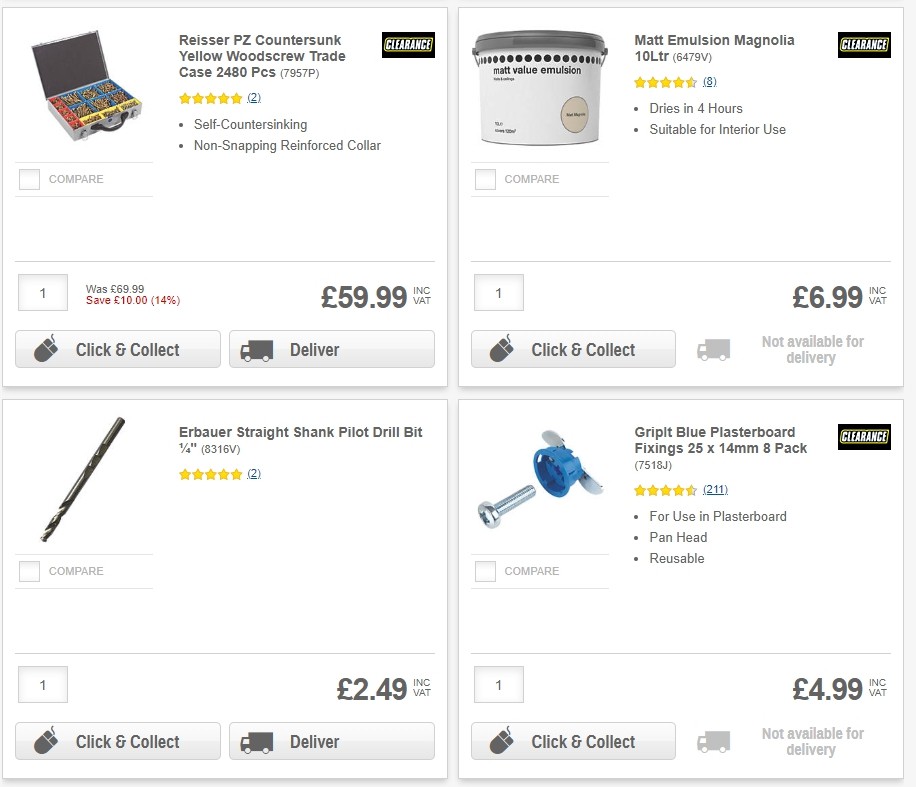The width and height of the screenshot is (916, 787).
Task: Enable Compare for the Reisser woodscrew case
Action: click(29, 179)
